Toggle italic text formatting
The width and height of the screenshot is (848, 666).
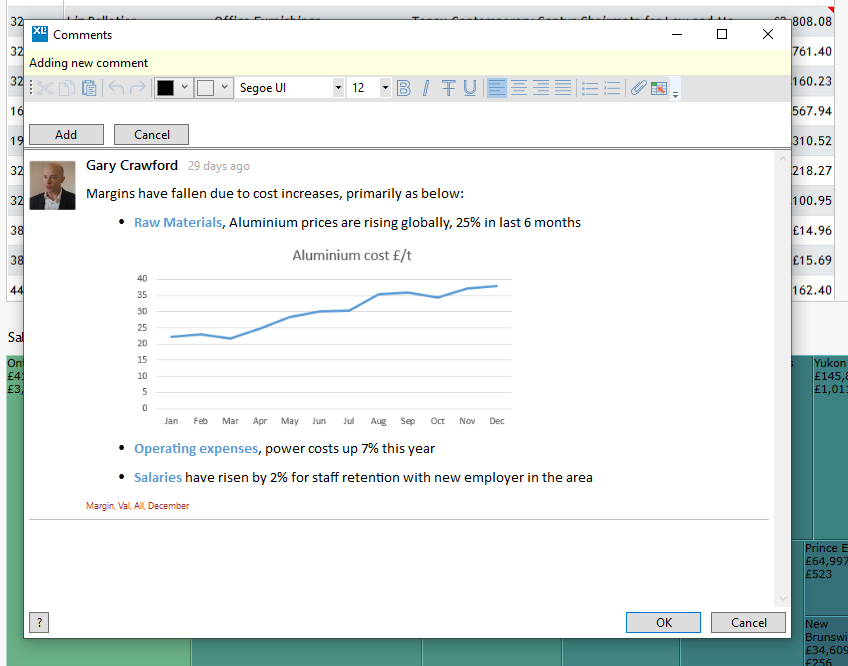point(426,88)
